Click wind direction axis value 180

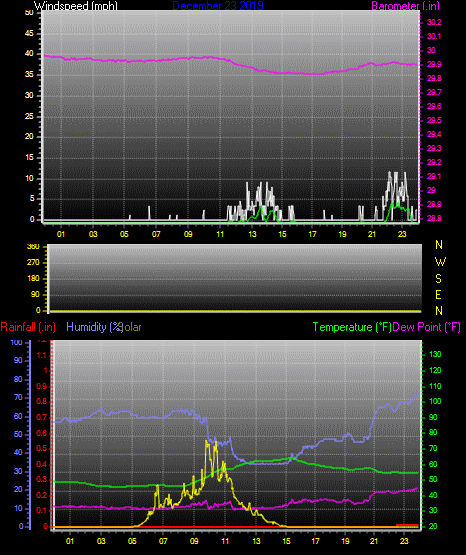coord(33,279)
